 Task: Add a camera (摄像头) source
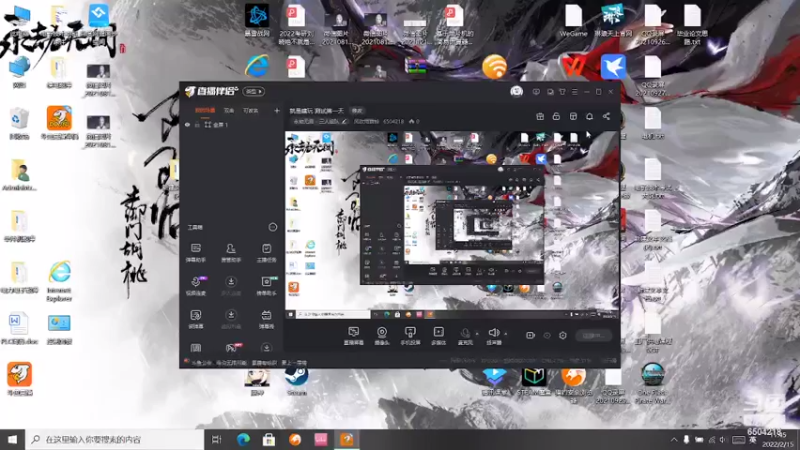click(382, 336)
